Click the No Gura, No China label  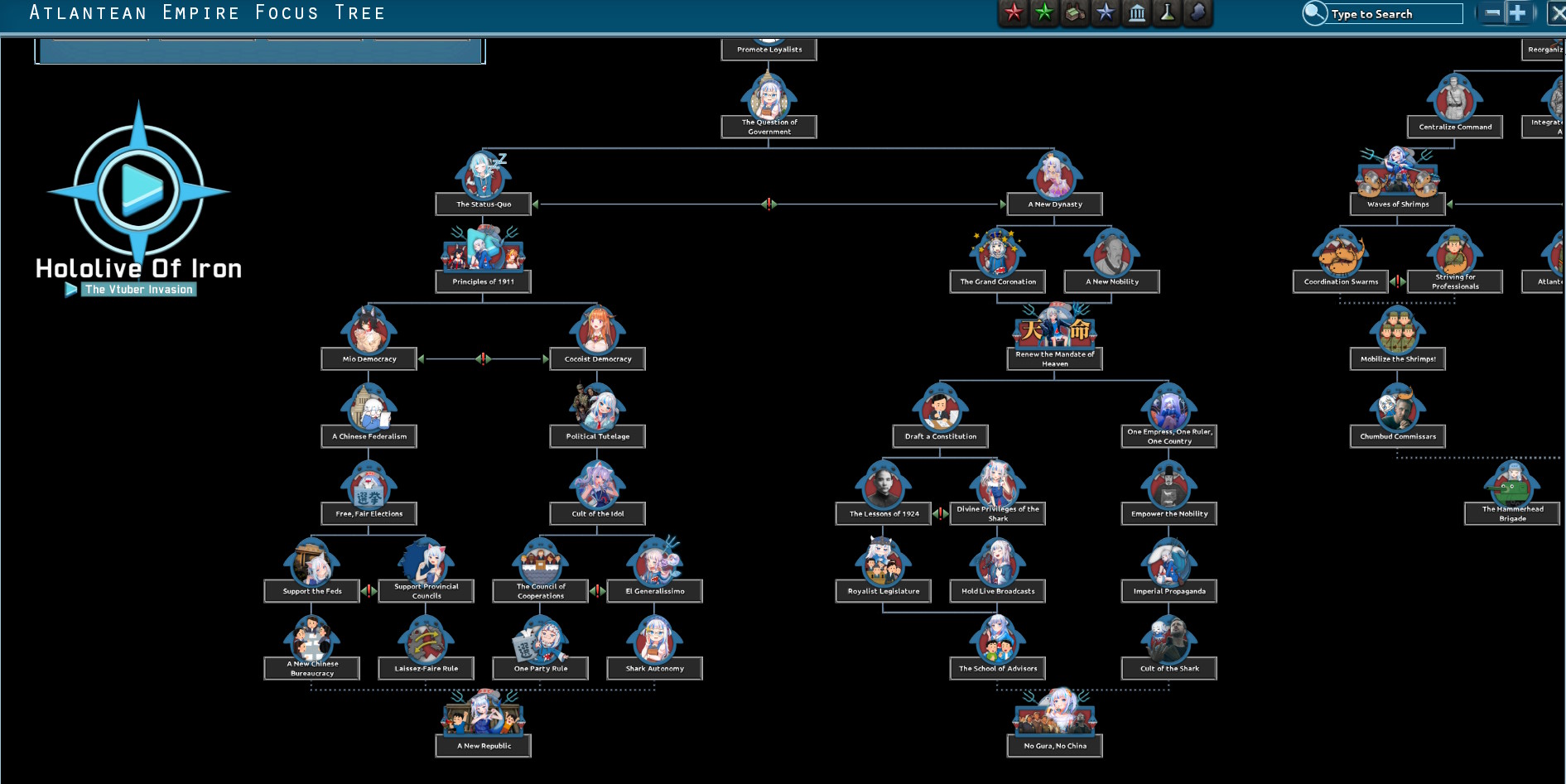pyautogui.click(x=1054, y=746)
